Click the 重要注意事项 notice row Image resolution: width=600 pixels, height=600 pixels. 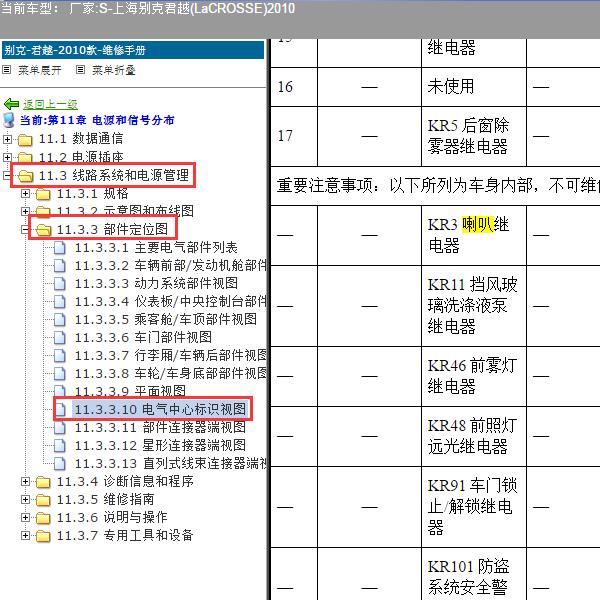point(435,186)
